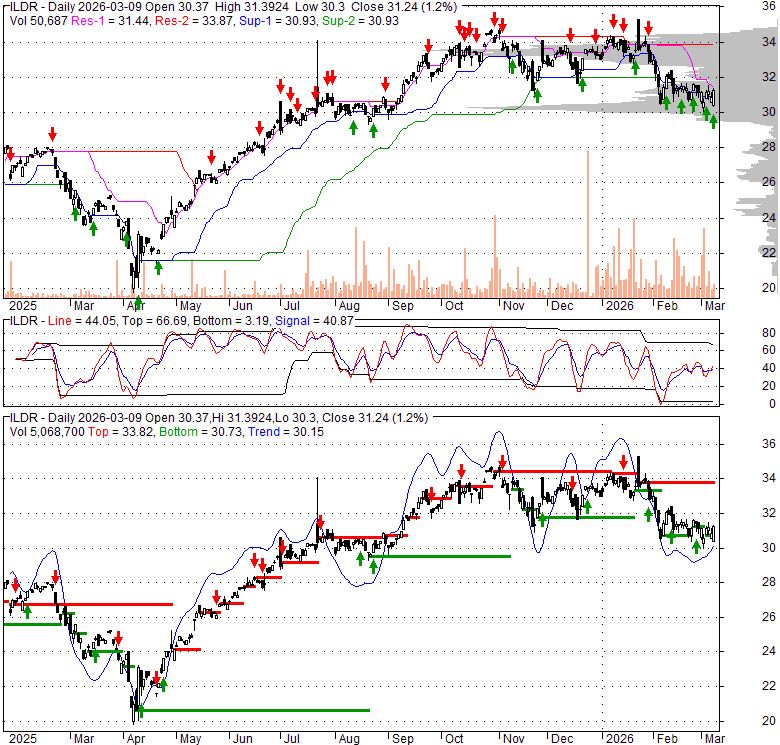780x745 pixels.
Task: Click the 28 price label on the top chart axis
Action: pyautogui.click(x=769, y=147)
